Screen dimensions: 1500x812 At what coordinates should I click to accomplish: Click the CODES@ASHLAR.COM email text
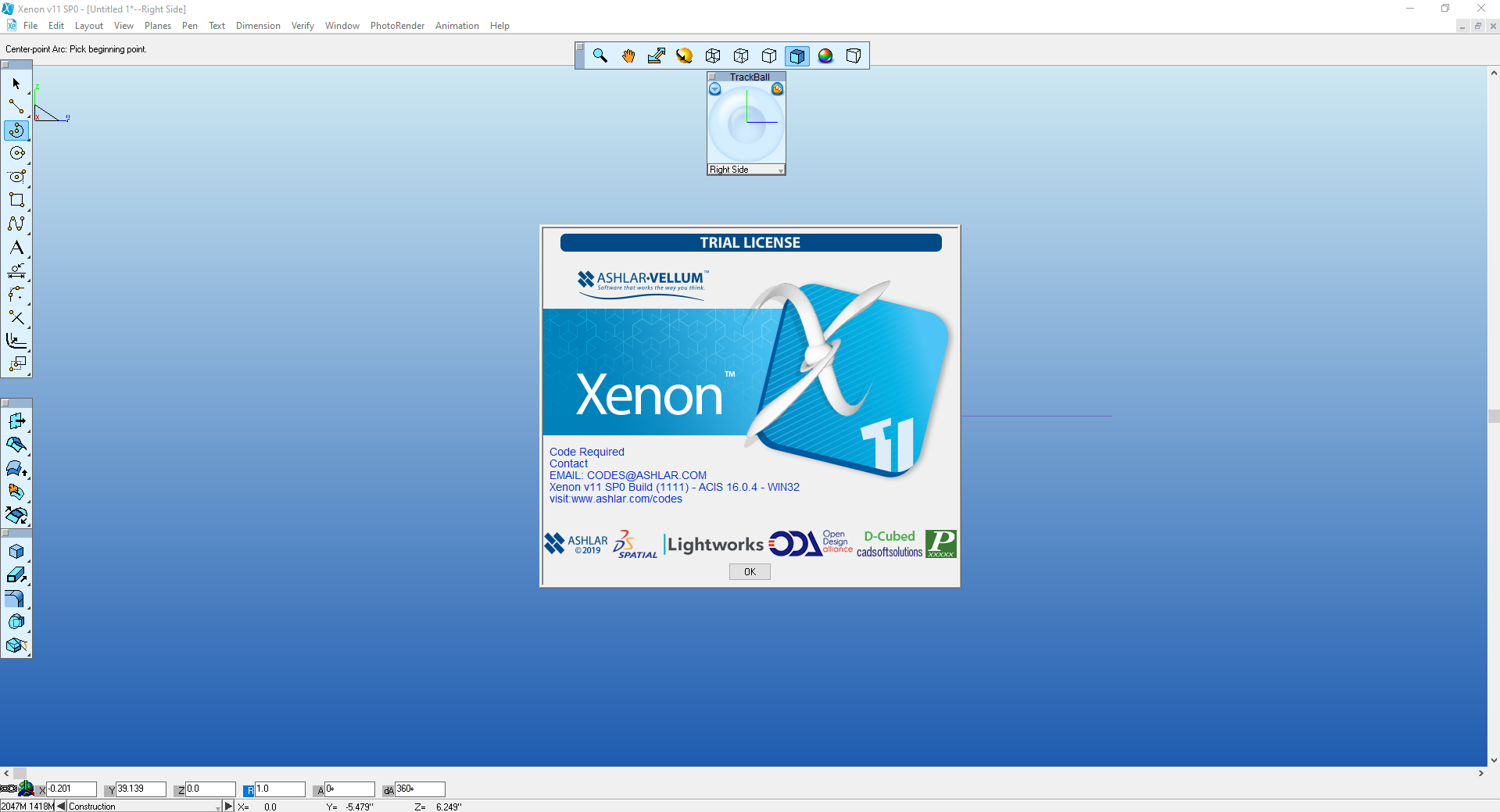click(646, 475)
